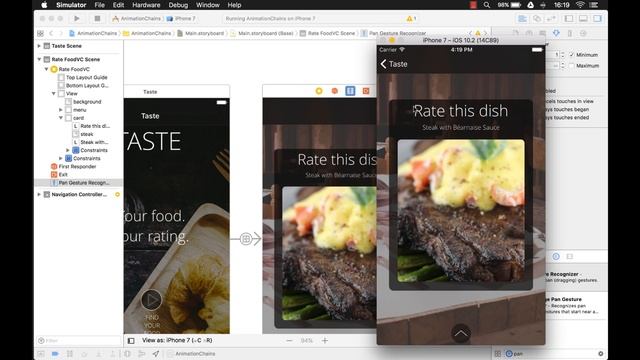Collapse the Rate FoodVC Scene row
Screen dimensions: 640x360
coord(39,59)
